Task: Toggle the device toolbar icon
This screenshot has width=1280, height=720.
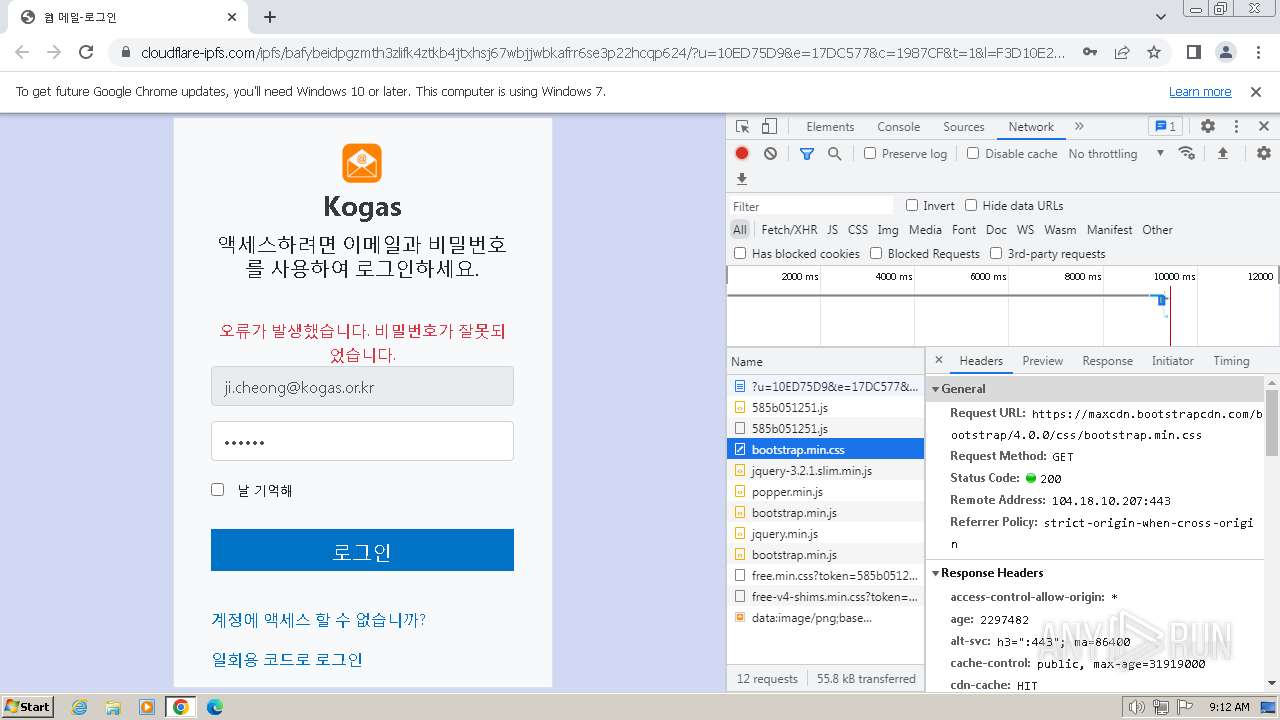Action: coord(769,127)
